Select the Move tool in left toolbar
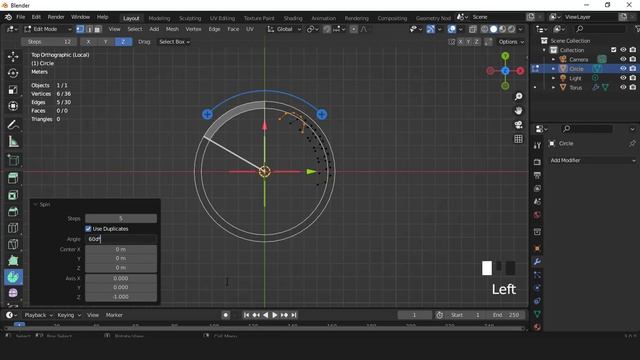The height and width of the screenshot is (360, 640). coord(13,56)
